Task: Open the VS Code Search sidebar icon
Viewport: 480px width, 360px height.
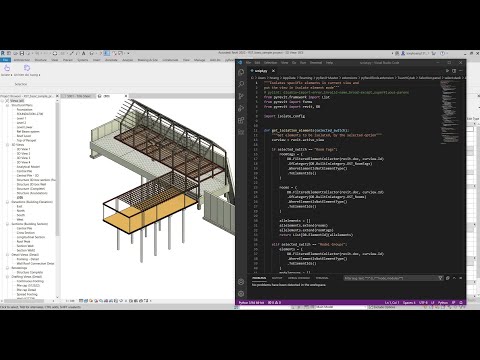Action: (241, 84)
